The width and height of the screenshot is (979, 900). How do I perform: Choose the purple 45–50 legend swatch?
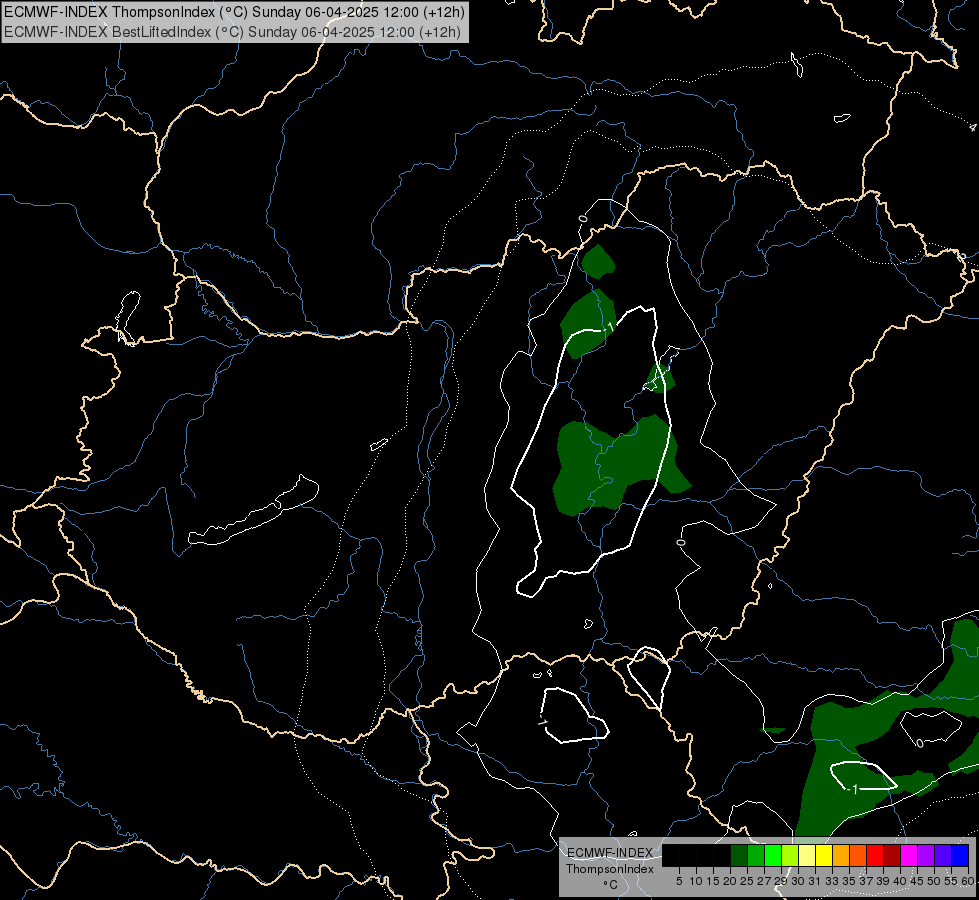926,855
